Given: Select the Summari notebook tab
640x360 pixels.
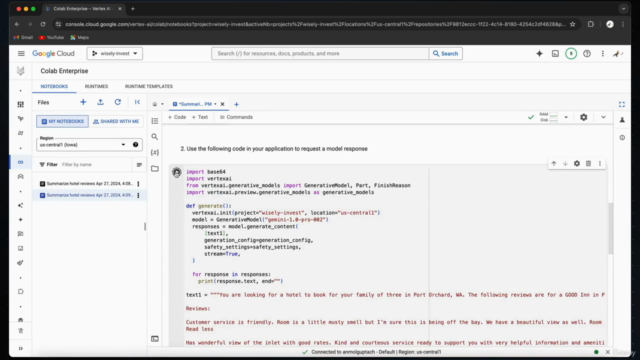Looking at the screenshot, I should click(195, 104).
